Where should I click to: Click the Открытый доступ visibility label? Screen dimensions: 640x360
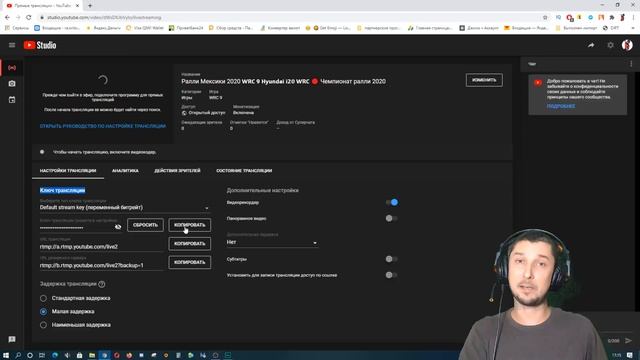(x=207, y=113)
